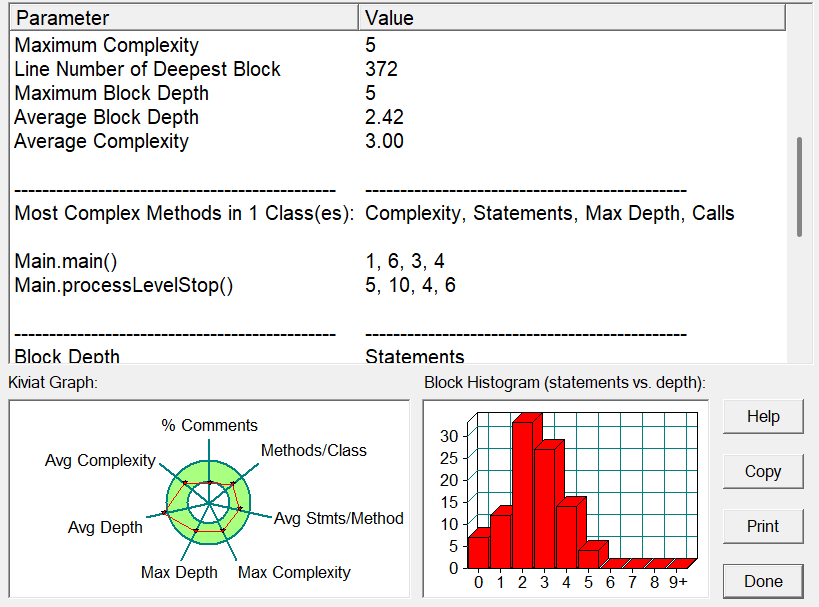Click the Statements value text
819x607 pixels.
(x=415, y=356)
